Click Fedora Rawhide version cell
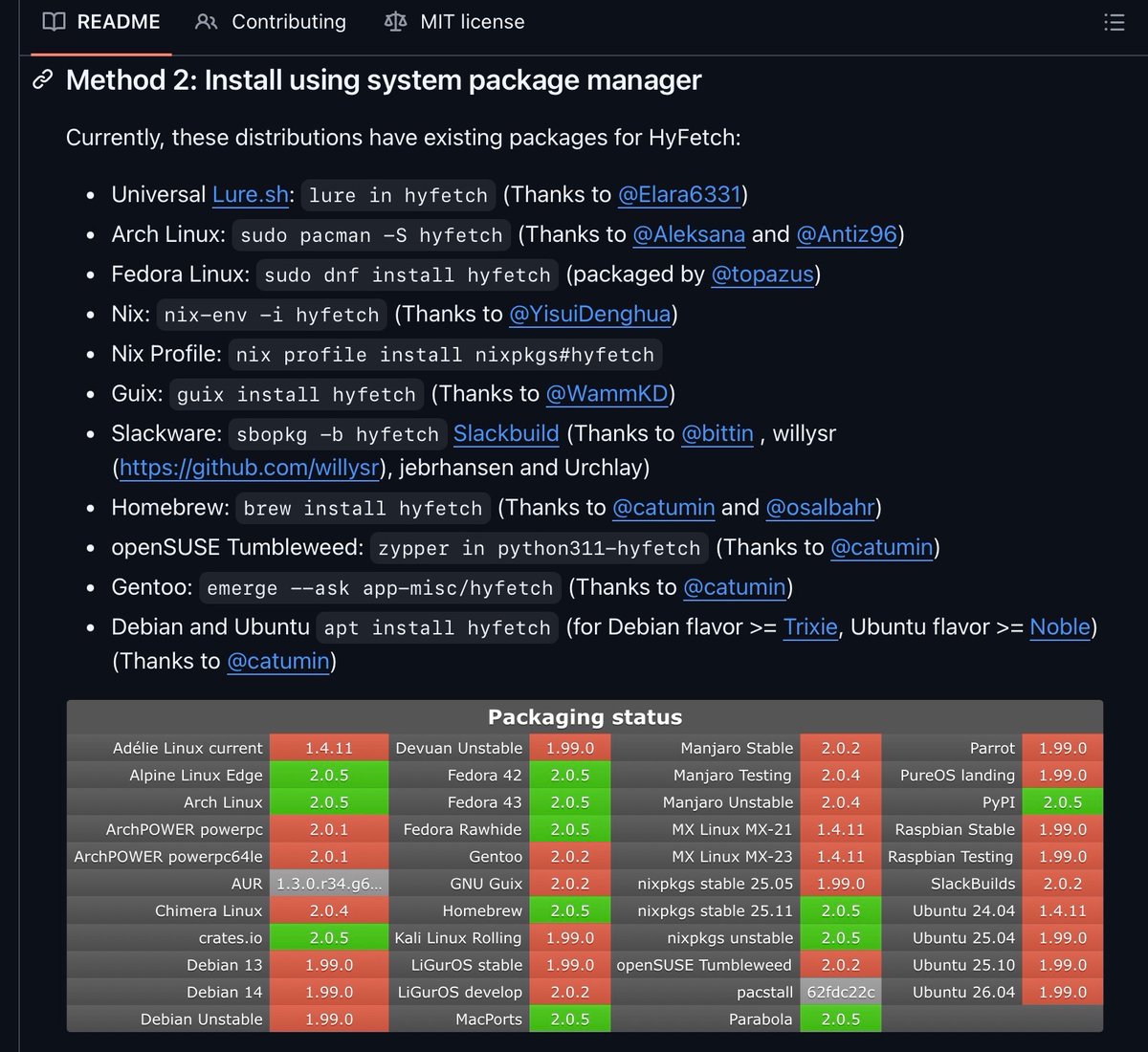This screenshot has height=1052, width=1148. (x=570, y=829)
